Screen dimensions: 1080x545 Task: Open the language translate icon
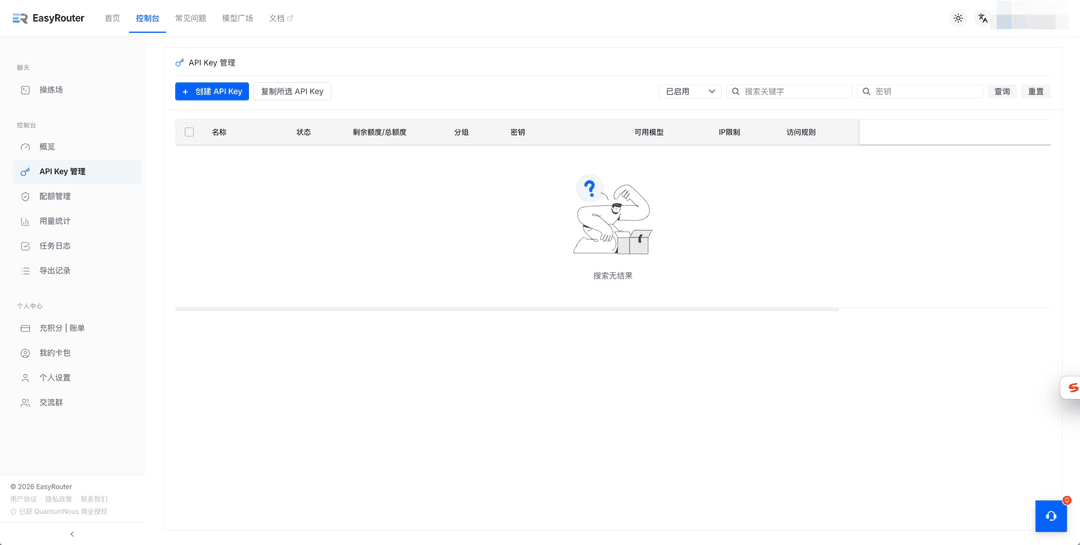point(983,19)
